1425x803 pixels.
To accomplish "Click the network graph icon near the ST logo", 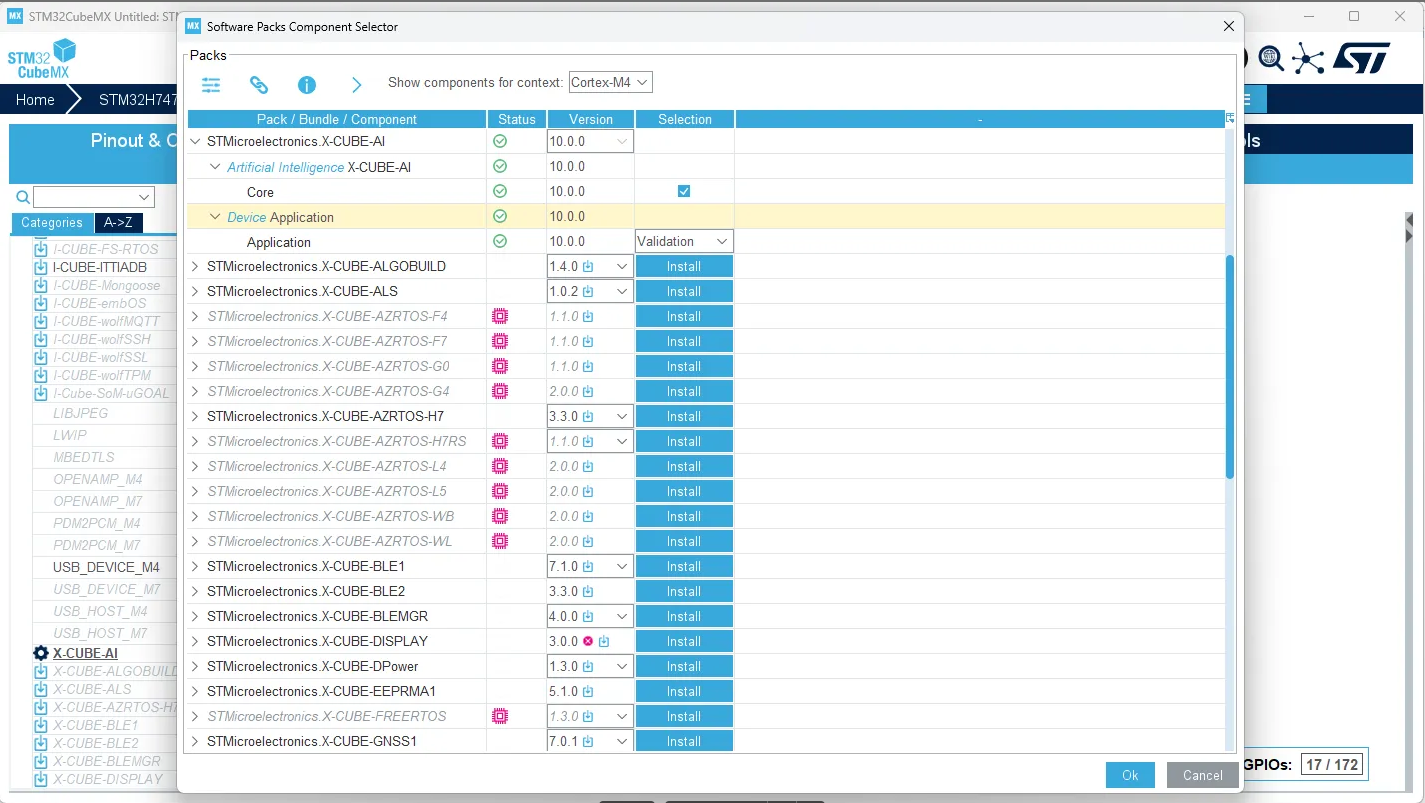I will click(1309, 59).
